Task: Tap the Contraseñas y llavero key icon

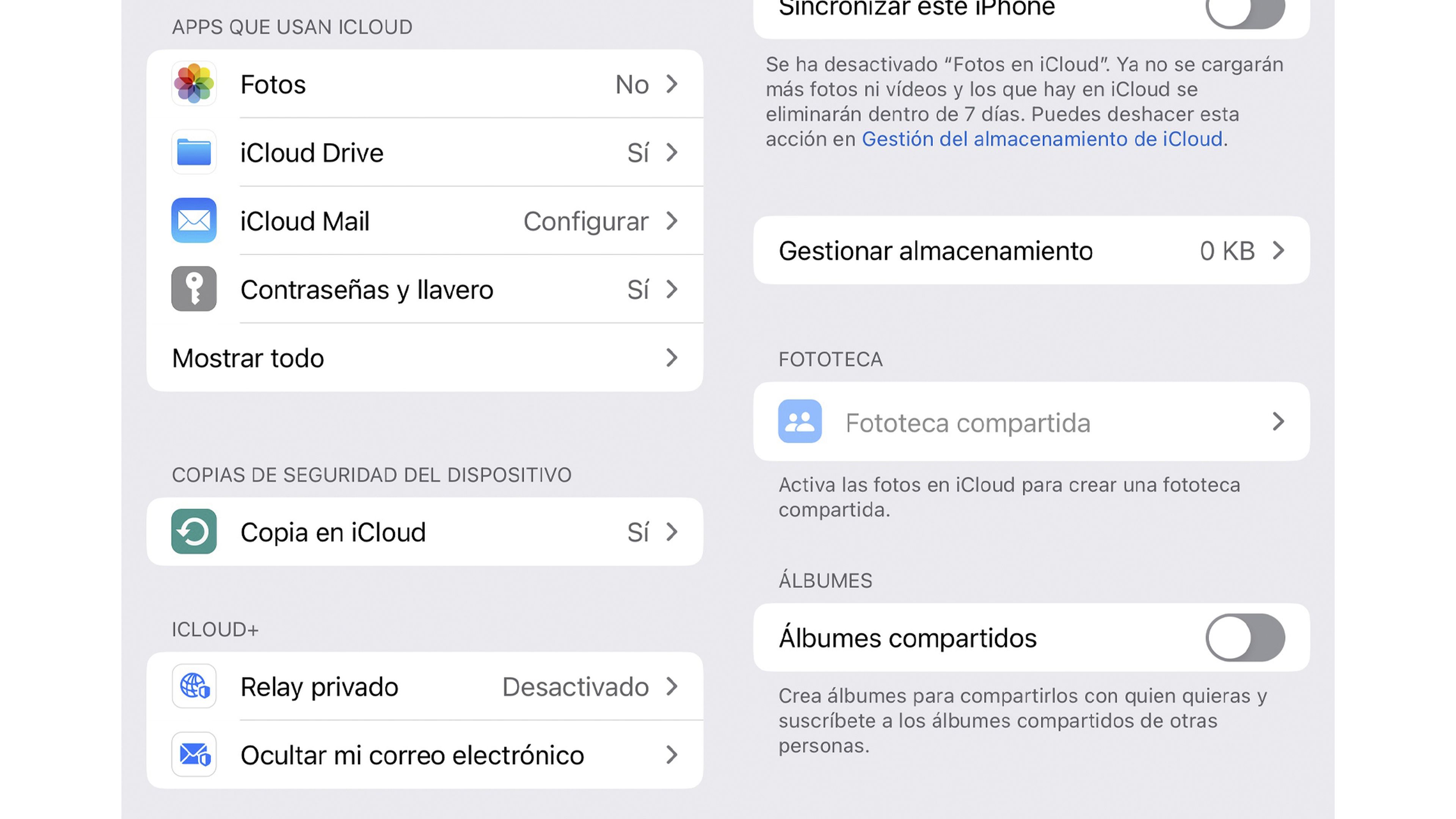Action: click(194, 289)
